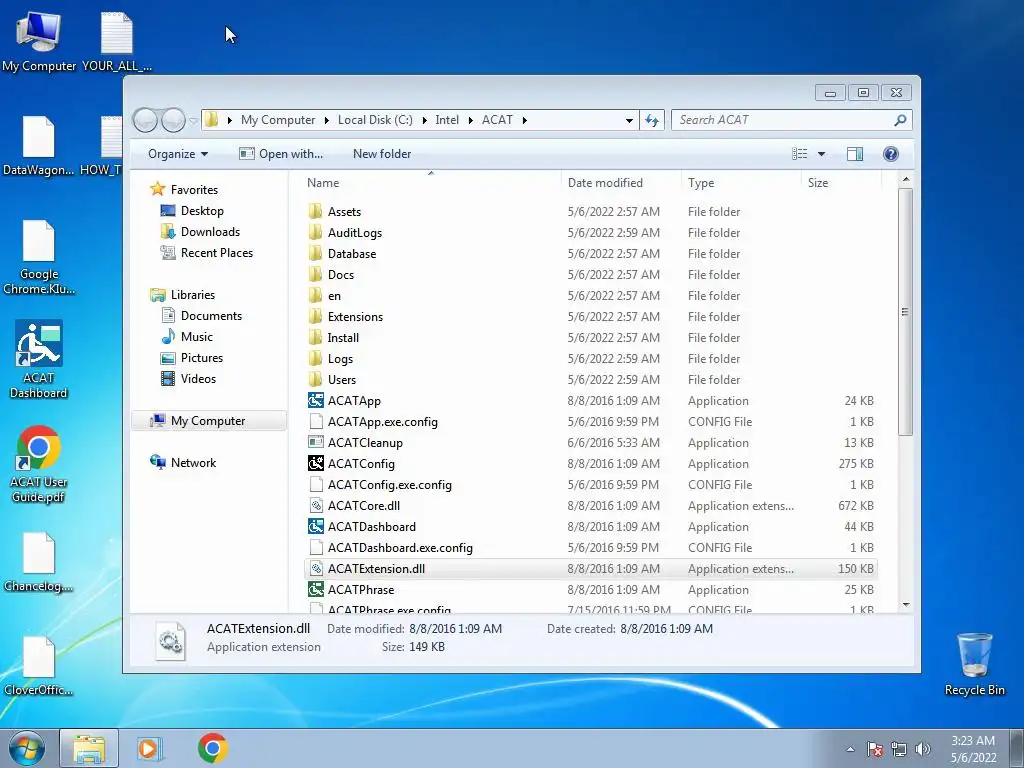Click the Explorer Help question mark icon

(x=890, y=153)
